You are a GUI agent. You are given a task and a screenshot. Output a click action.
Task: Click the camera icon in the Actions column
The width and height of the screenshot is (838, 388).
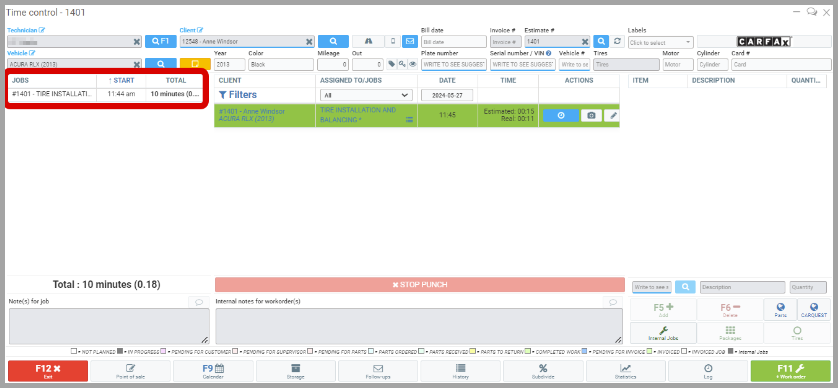pyautogui.click(x=591, y=115)
